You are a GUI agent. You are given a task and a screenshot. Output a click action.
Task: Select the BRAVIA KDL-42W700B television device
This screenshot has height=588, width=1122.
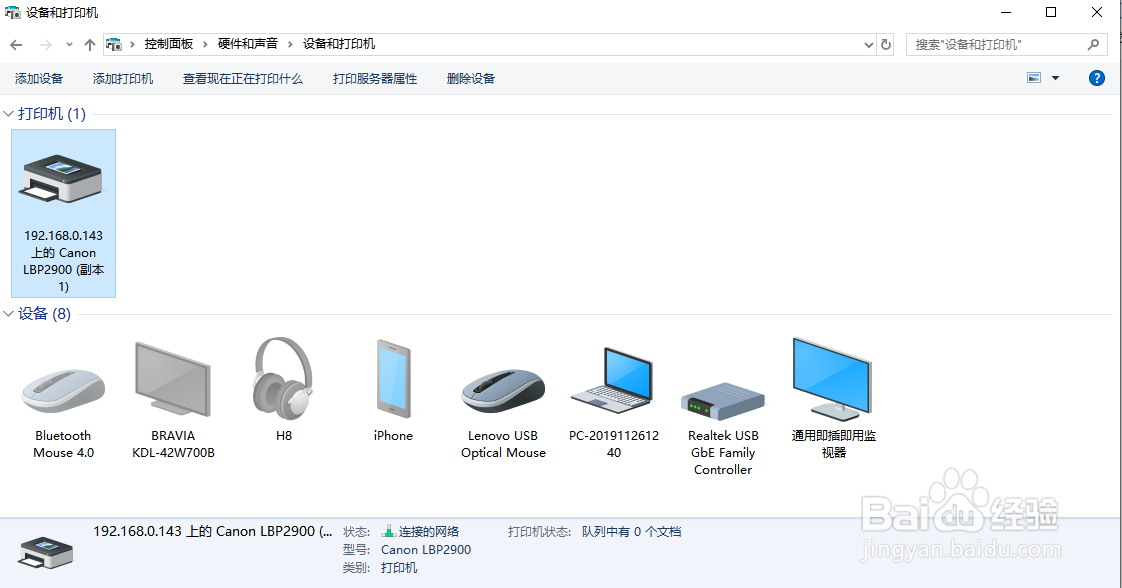(x=173, y=399)
